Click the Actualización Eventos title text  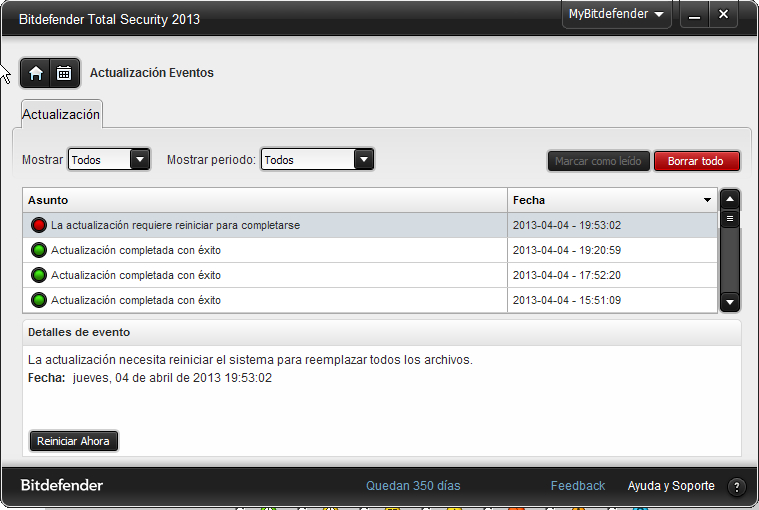click(x=152, y=73)
